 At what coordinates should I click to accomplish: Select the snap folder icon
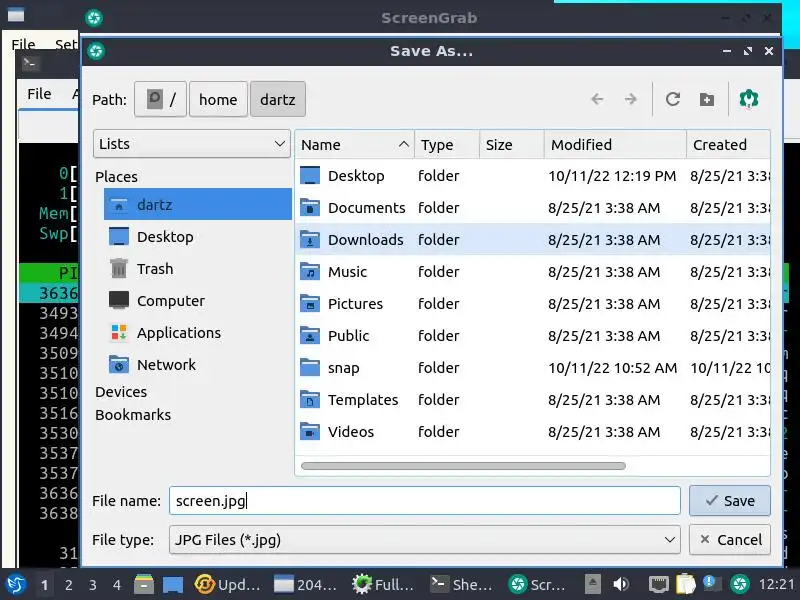coord(310,368)
